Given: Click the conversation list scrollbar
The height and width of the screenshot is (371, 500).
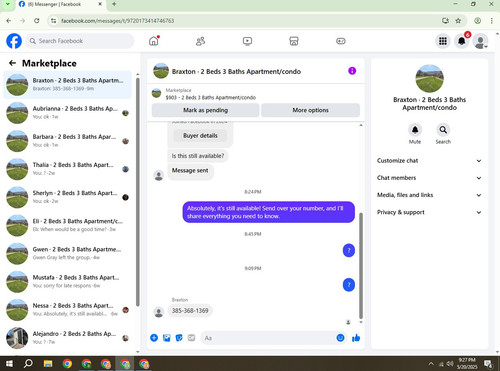Looking at the screenshot, I should 138,192.
